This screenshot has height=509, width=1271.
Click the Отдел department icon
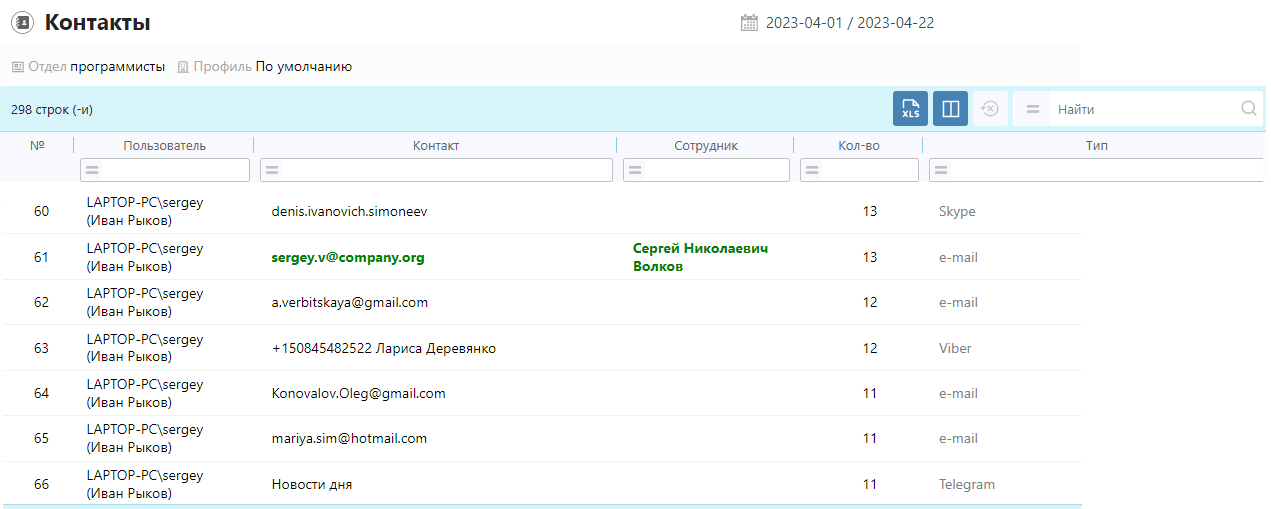[17, 67]
